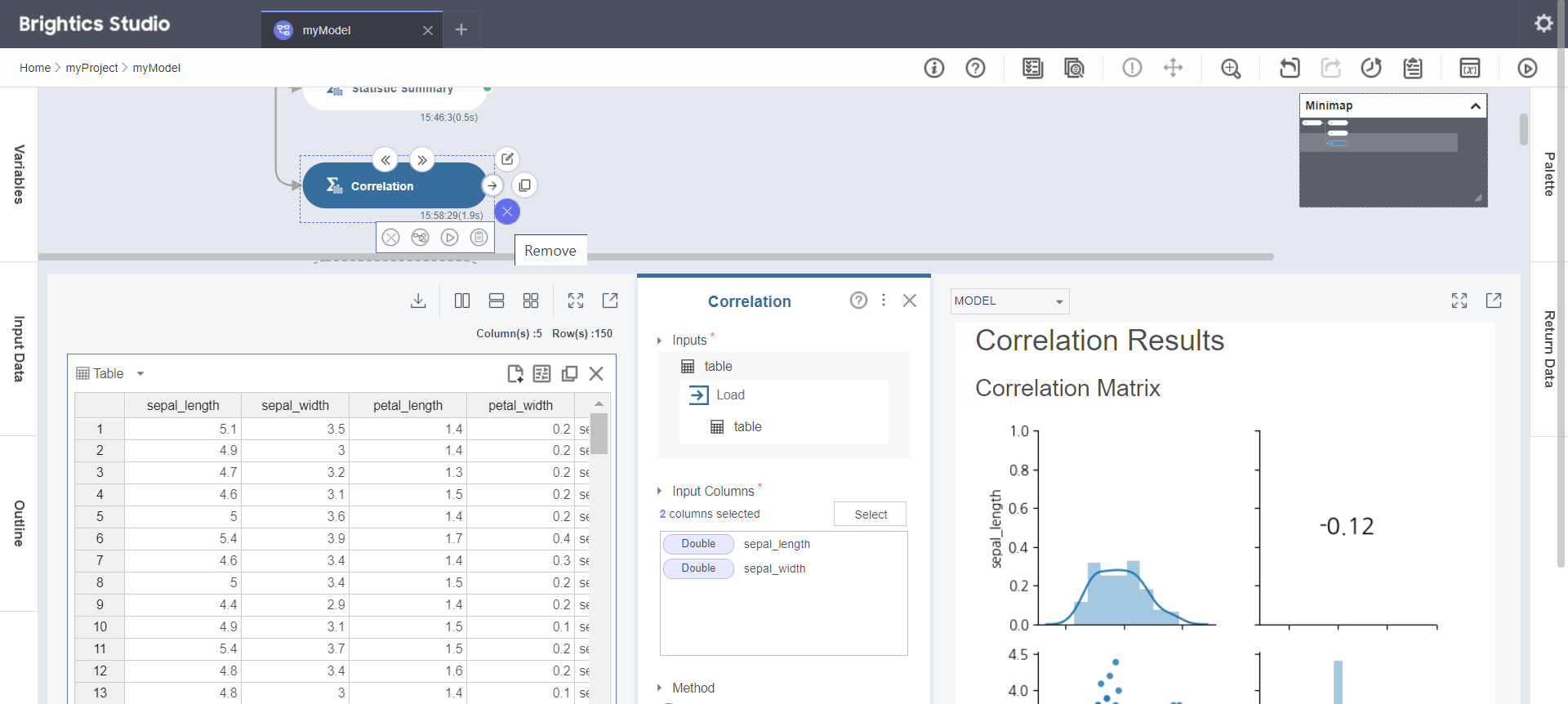Screen dimensions: 1568x704
Task: Open the history clock icon
Action: [x=1371, y=68]
